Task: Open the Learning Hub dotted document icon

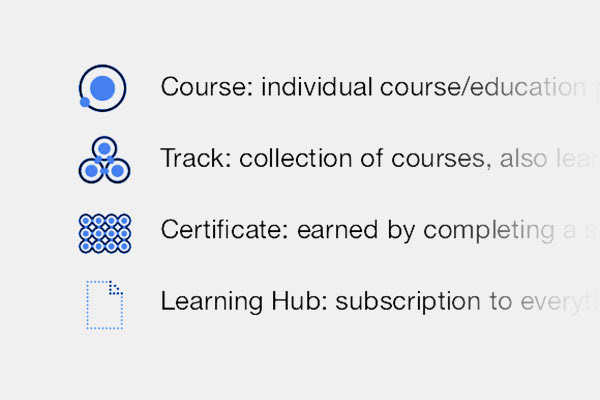Action: 105,303
